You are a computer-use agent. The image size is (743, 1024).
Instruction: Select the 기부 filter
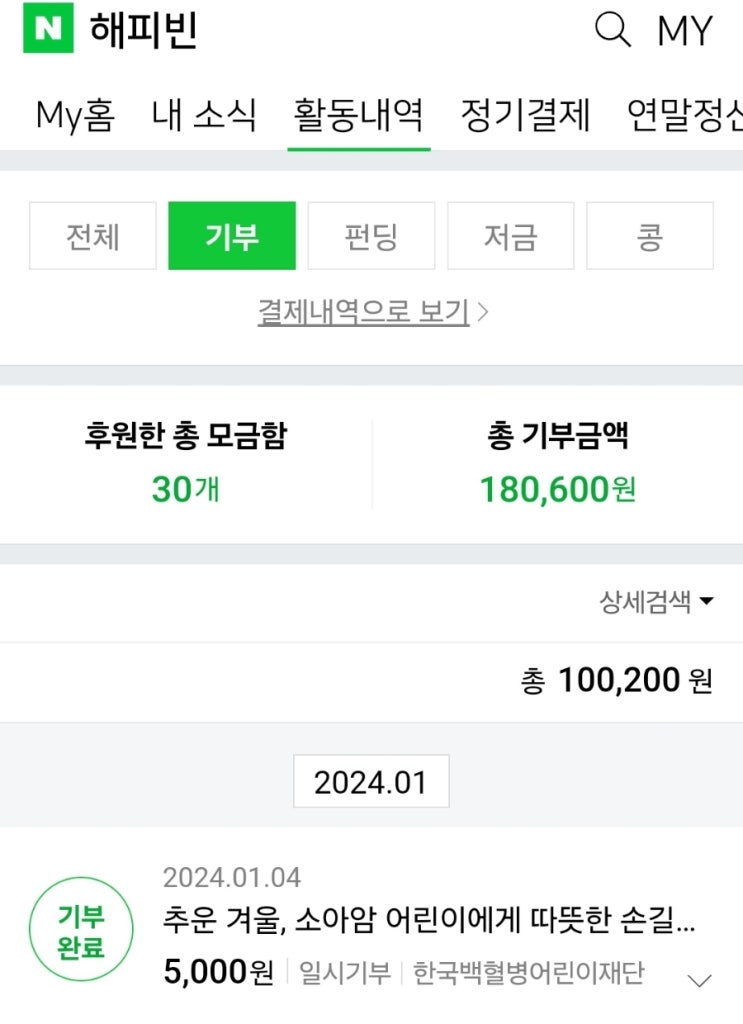232,236
